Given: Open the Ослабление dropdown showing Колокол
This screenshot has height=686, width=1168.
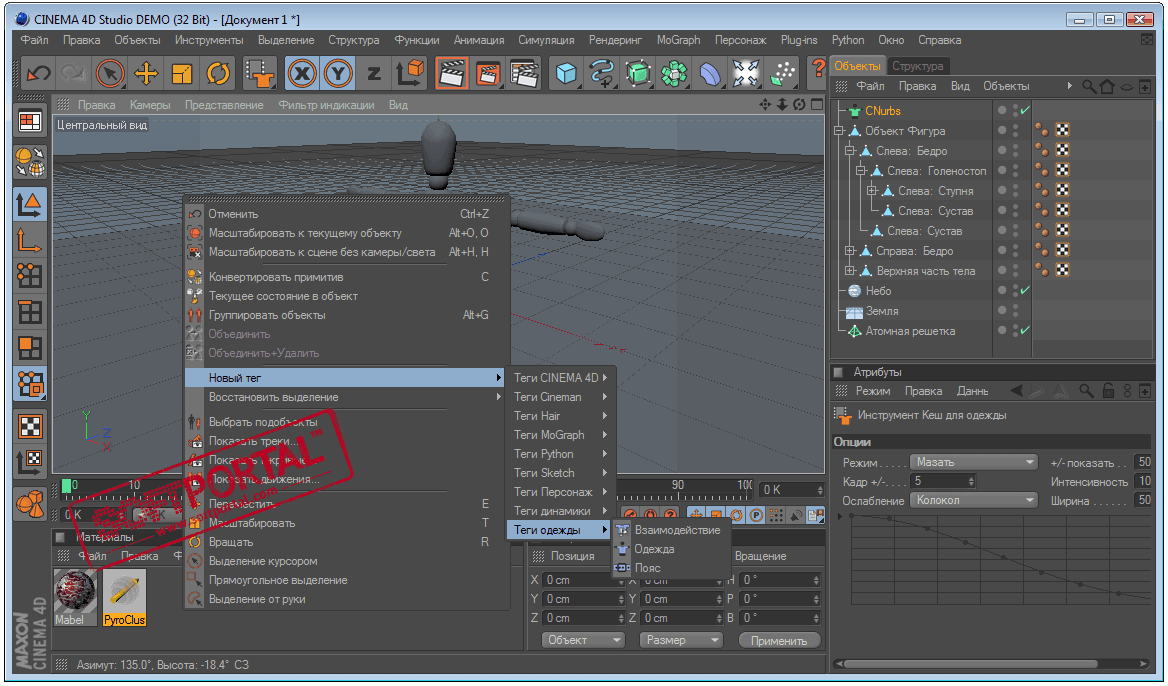Looking at the screenshot, I should (974, 501).
